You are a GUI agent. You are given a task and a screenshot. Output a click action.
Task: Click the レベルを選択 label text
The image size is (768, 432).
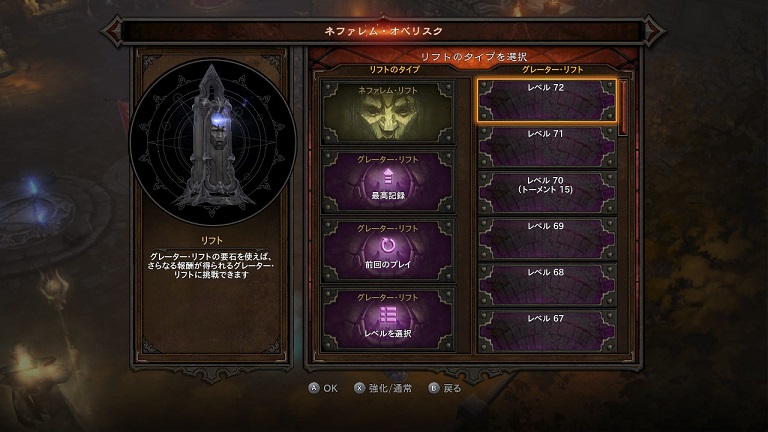388,334
